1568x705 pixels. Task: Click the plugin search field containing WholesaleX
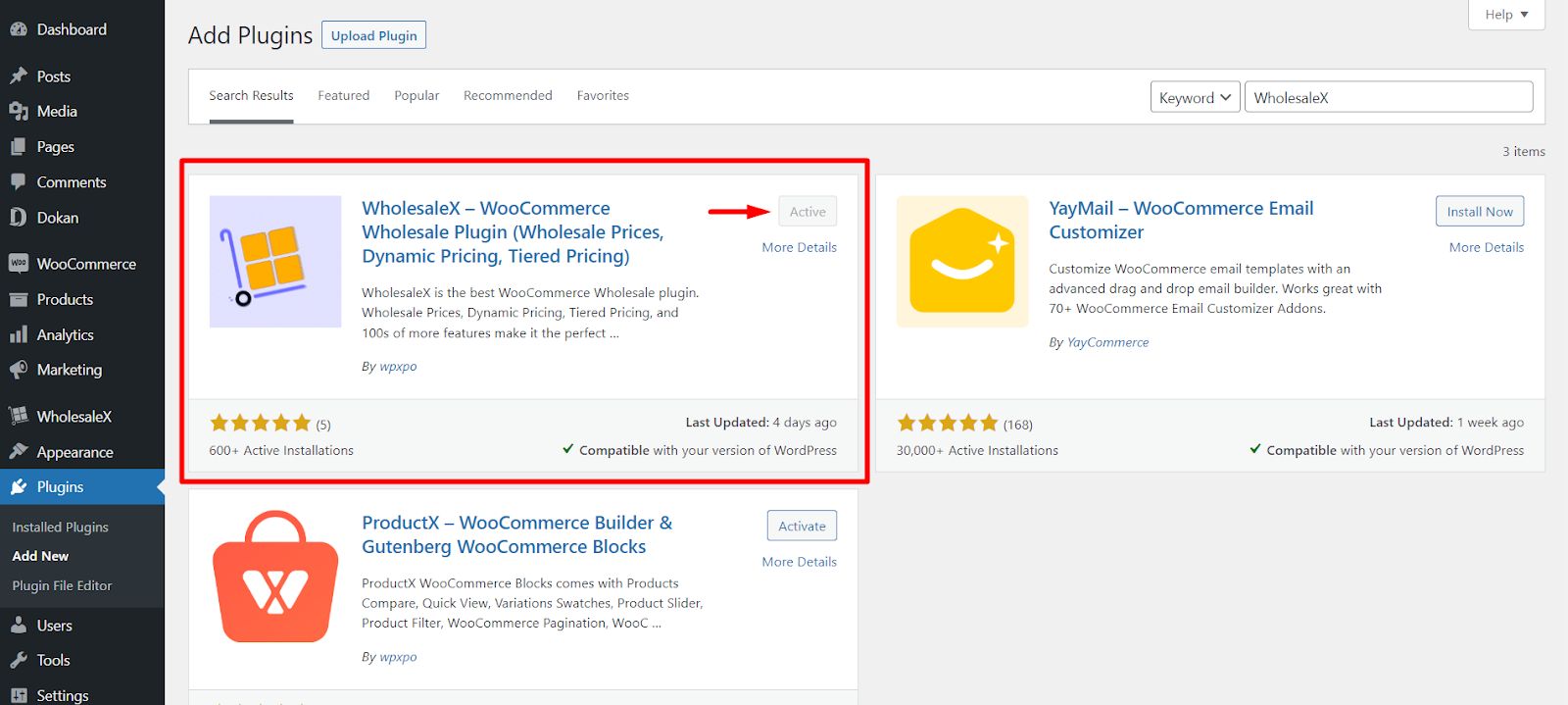point(1389,97)
